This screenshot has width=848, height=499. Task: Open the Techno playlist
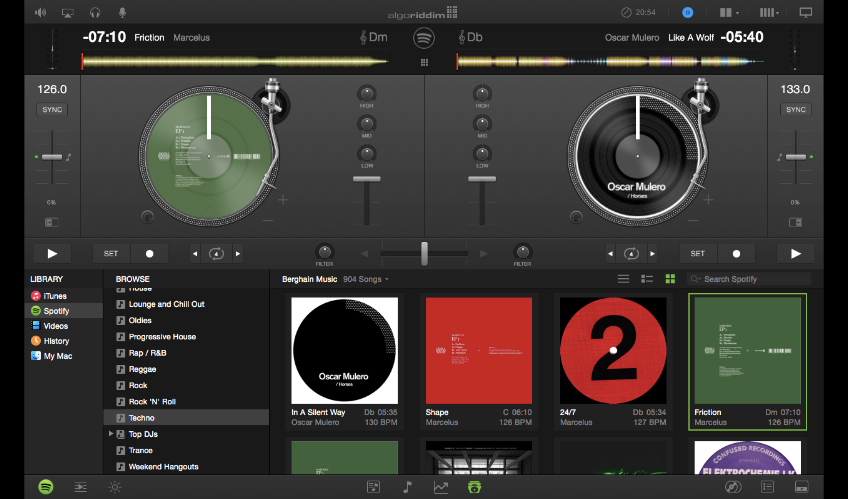click(186, 417)
